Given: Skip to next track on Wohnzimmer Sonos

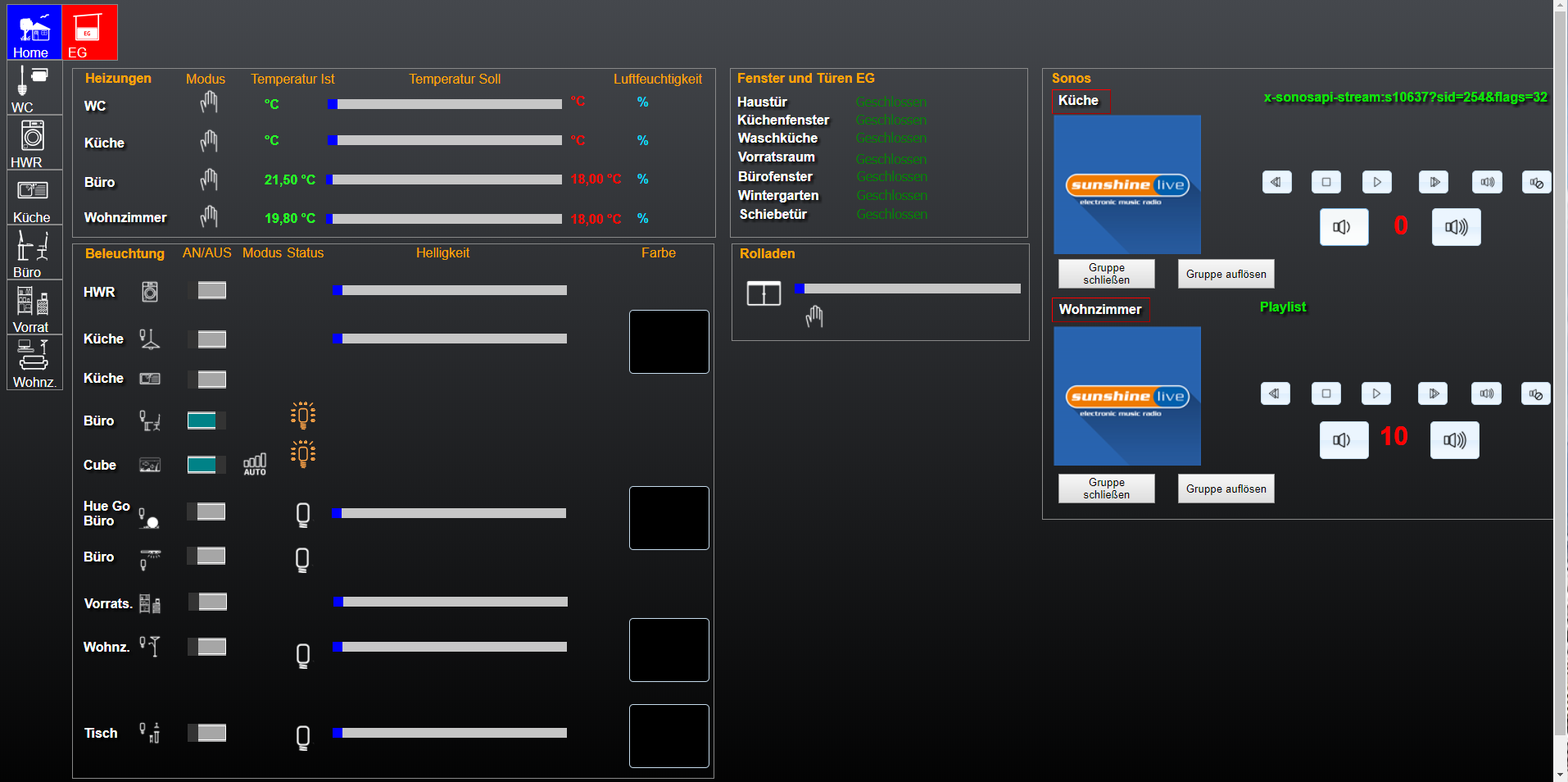Looking at the screenshot, I should tap(1433, 393).
